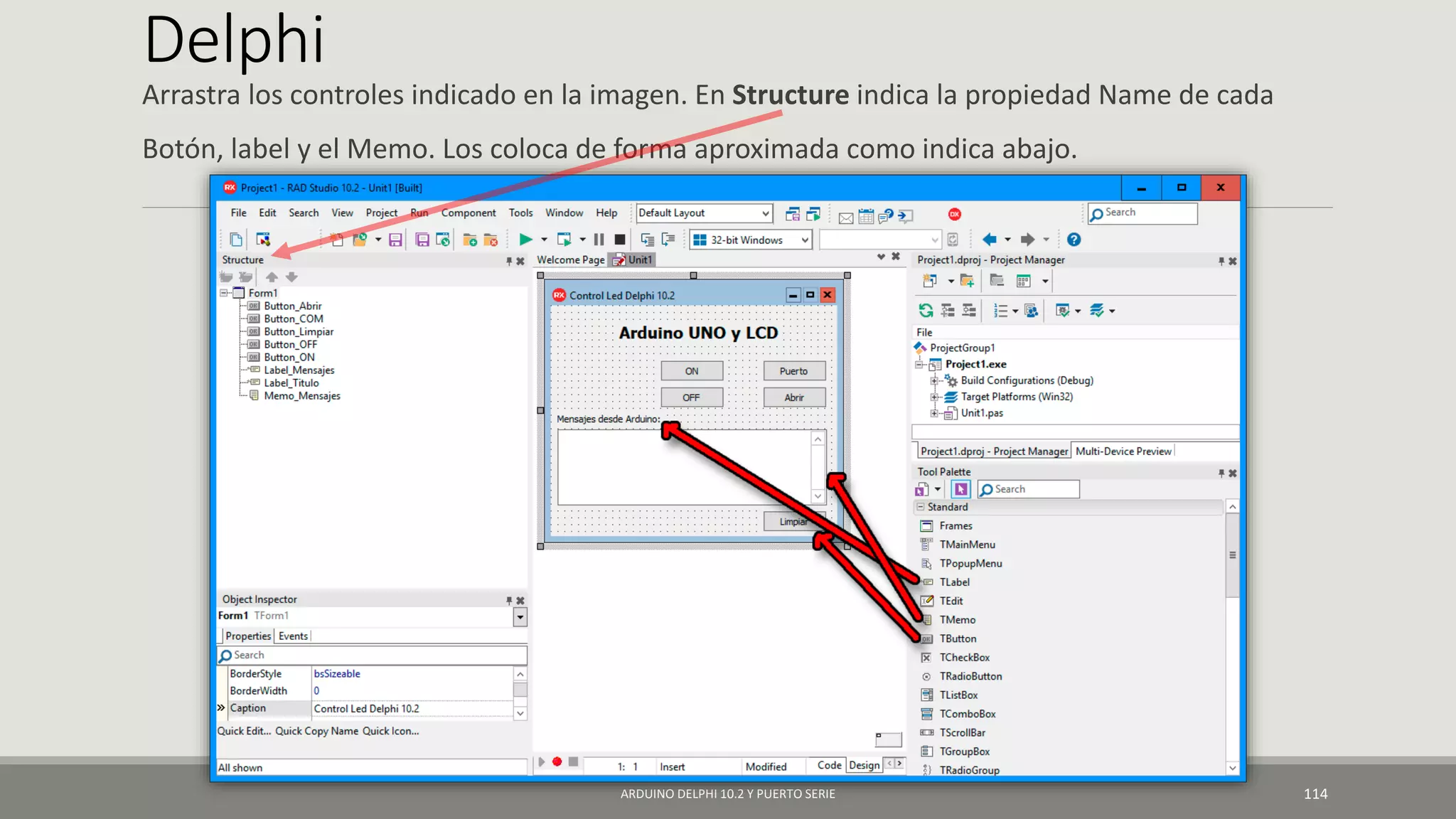1456x819 pixels.
Task: Select TMemo component in Tool Palette
Action: pos(957,620)
